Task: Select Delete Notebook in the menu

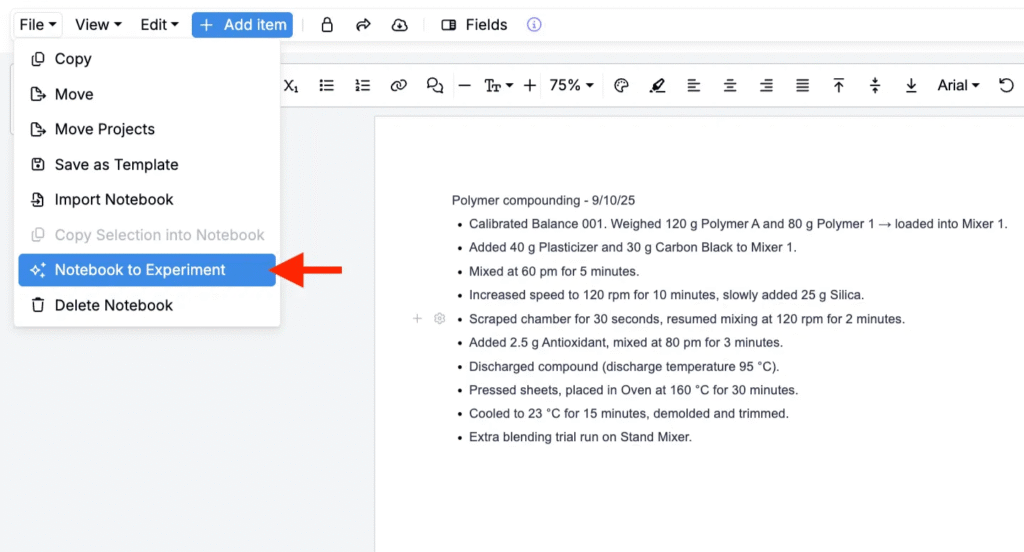Action: 114,305
